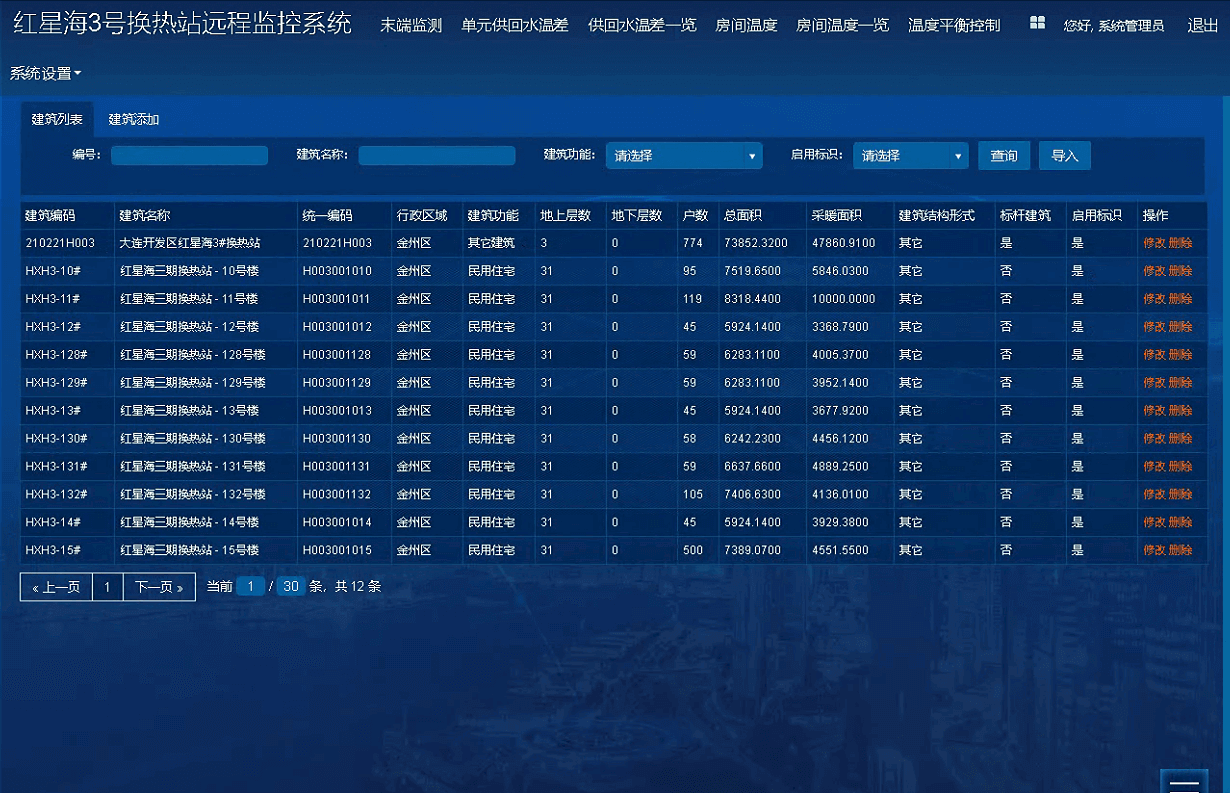The image size is (1230, 793).
Task: Click the four-square grid icon in header
Action: (1037, 23)
